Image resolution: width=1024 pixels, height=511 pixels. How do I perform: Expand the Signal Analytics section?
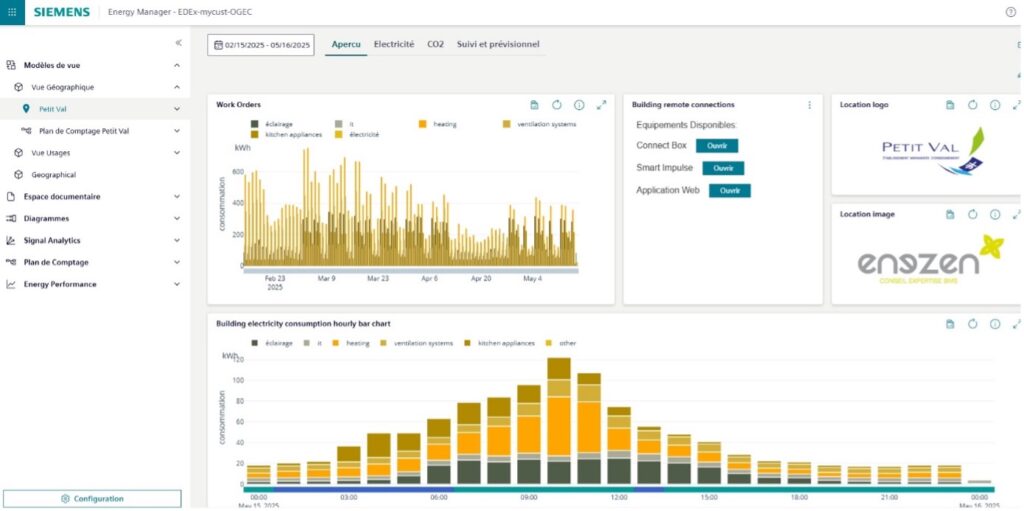pyautogui.click(x=177, y=240)
